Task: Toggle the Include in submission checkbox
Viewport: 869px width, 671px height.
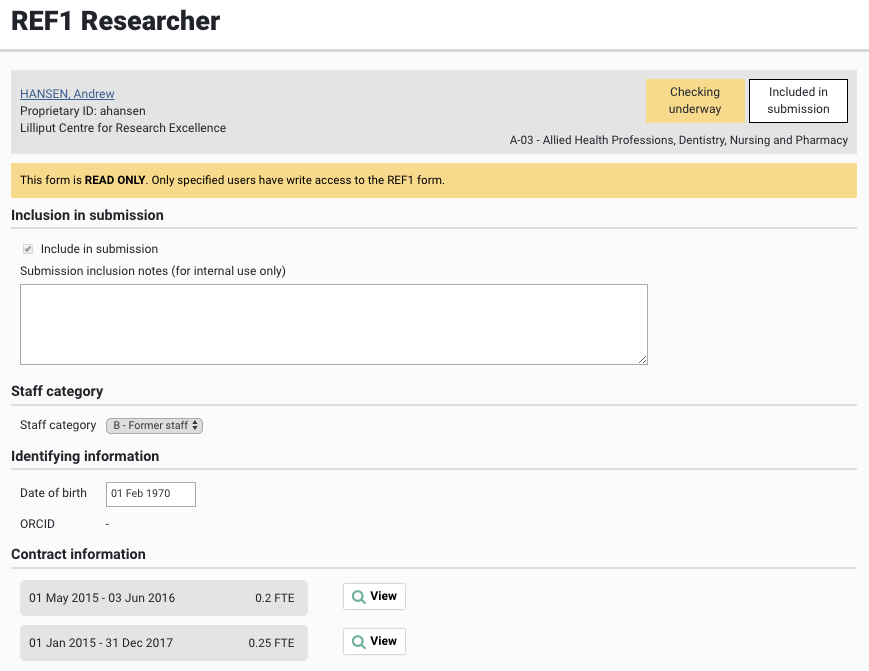Action: tap(28, 249)
